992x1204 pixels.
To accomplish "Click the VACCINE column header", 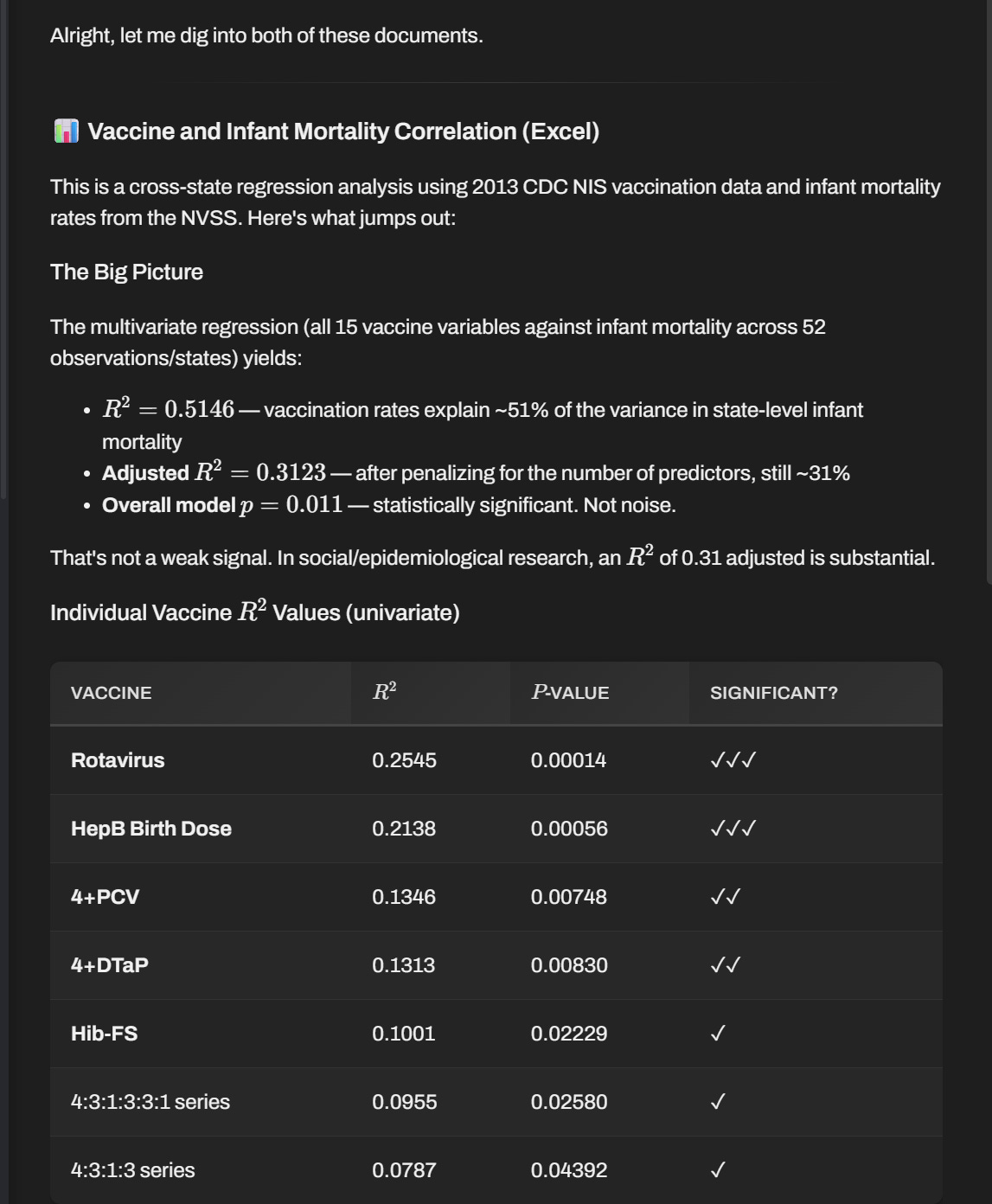I will pyautogui.click(x=112, y=693).
